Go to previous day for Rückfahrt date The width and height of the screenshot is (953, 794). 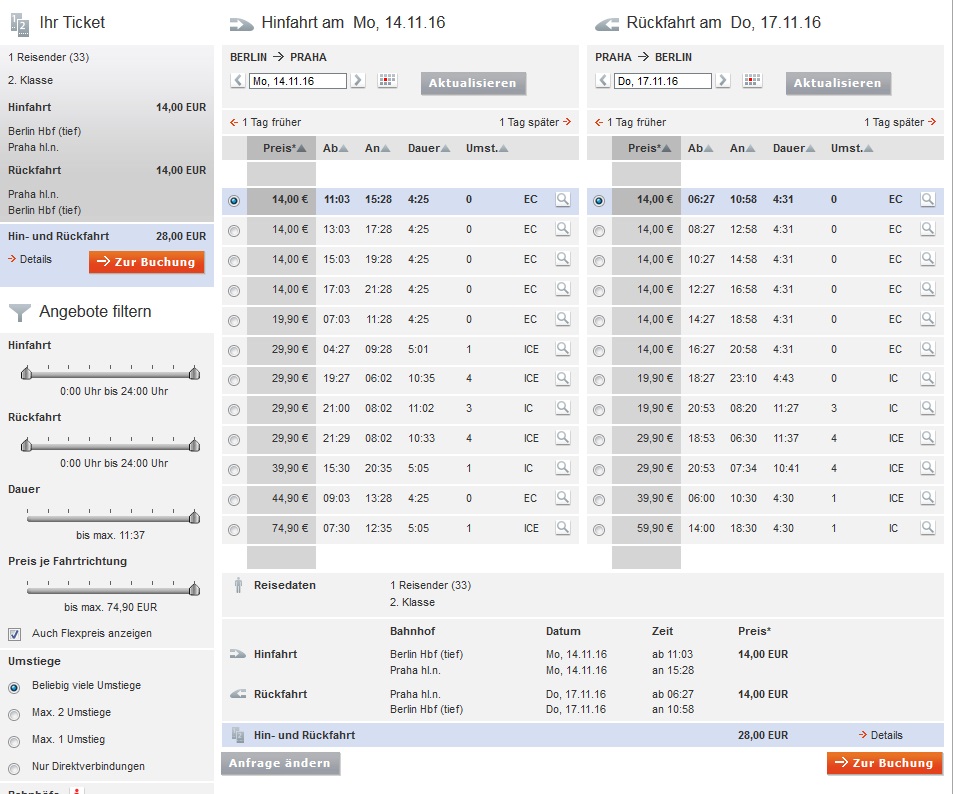[603, 80]
